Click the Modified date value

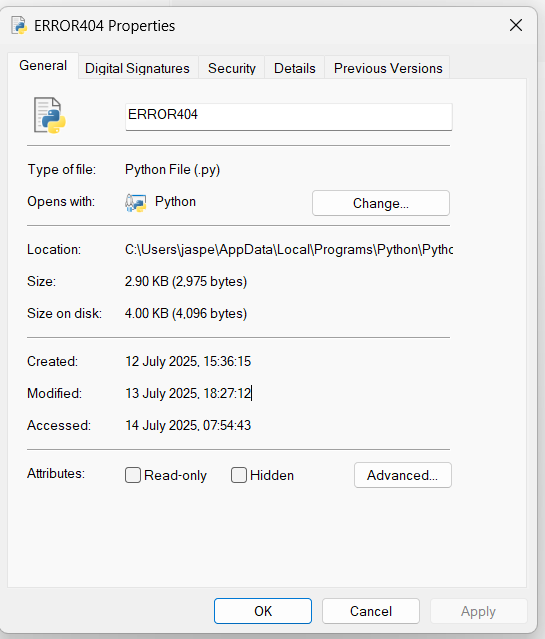click(188, 393)
